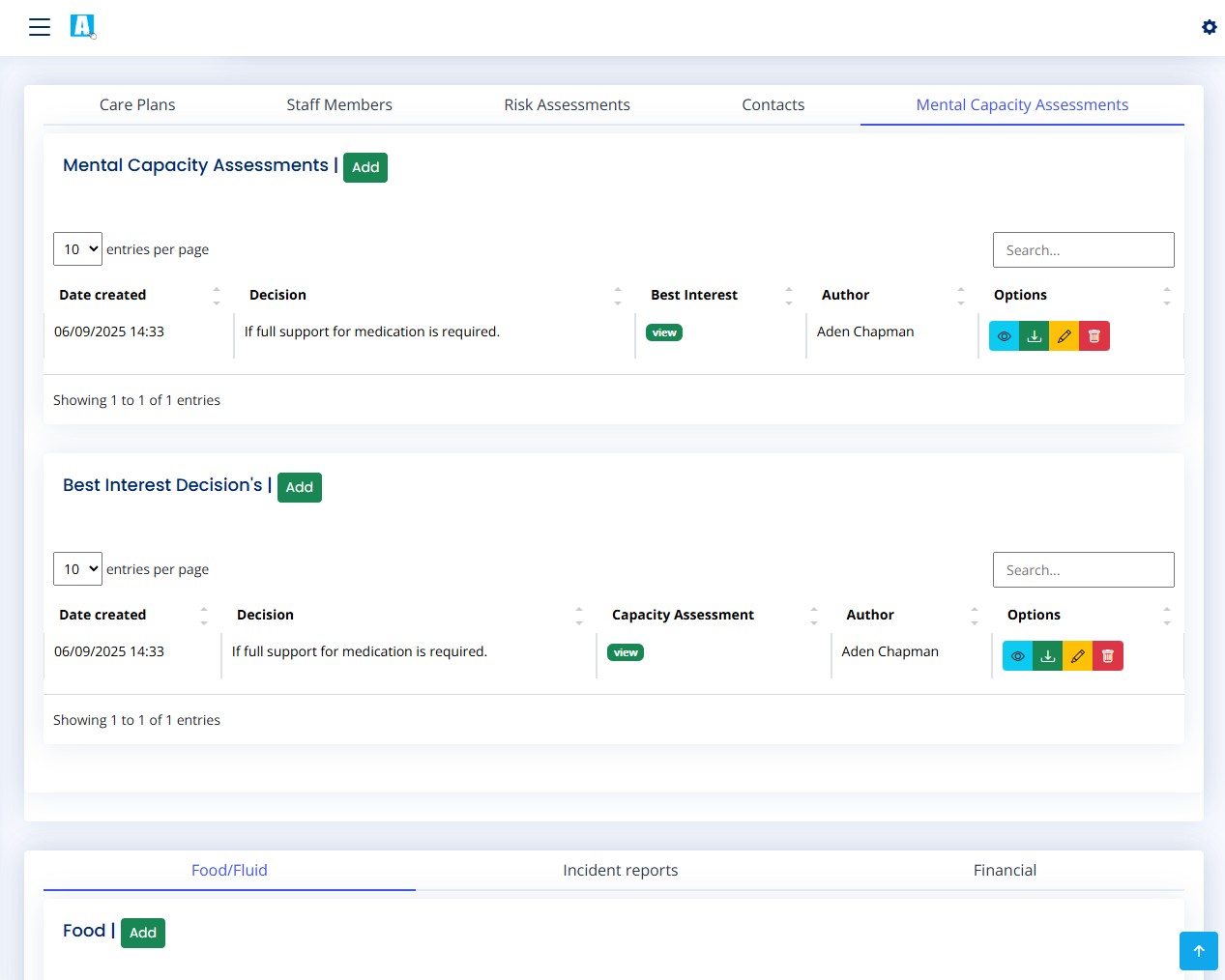1225x980 pixels.
Task: Click the app logo in the header
Action: 82,26
